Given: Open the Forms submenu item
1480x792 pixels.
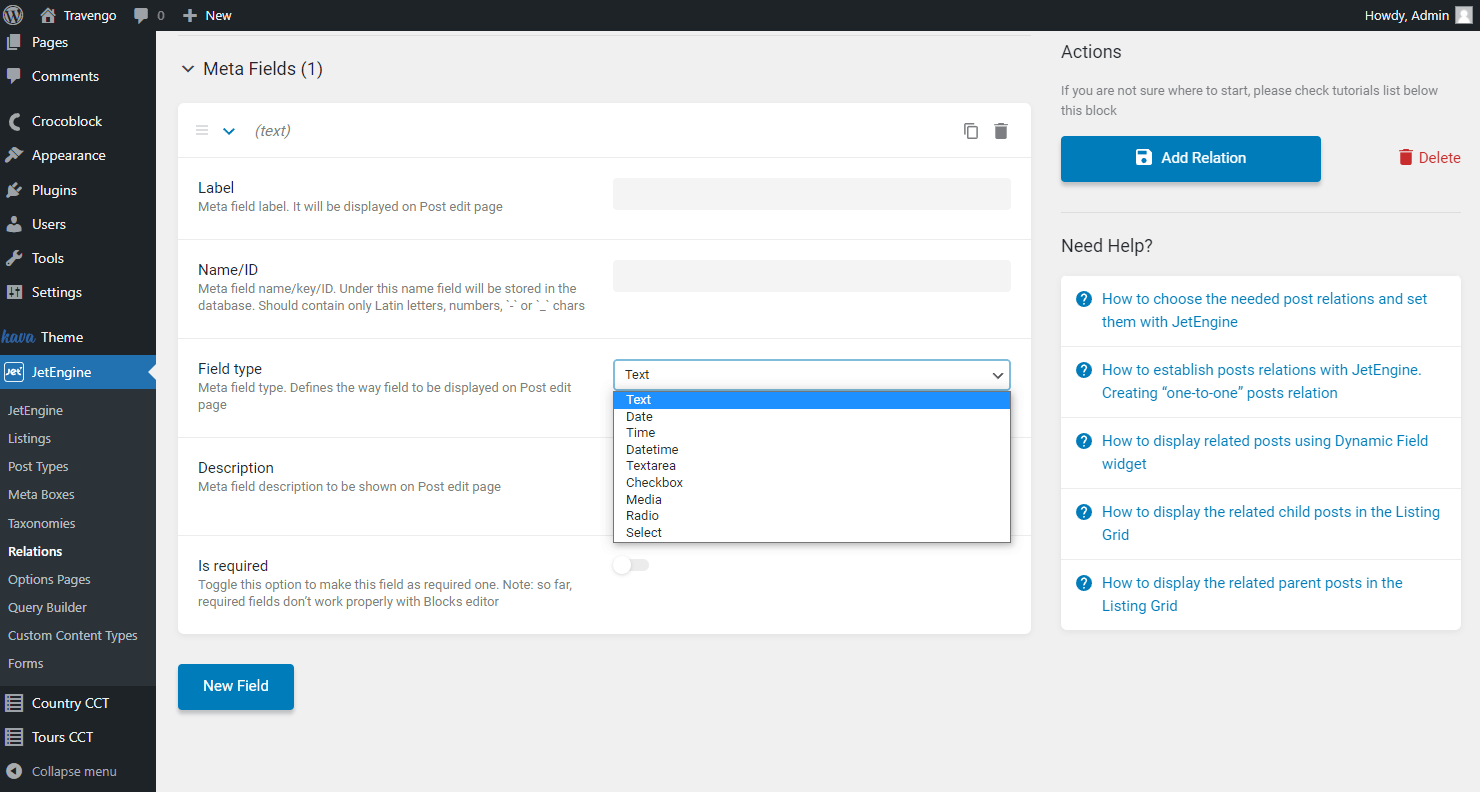Looking at the screenshot, I should coord(25,663).
